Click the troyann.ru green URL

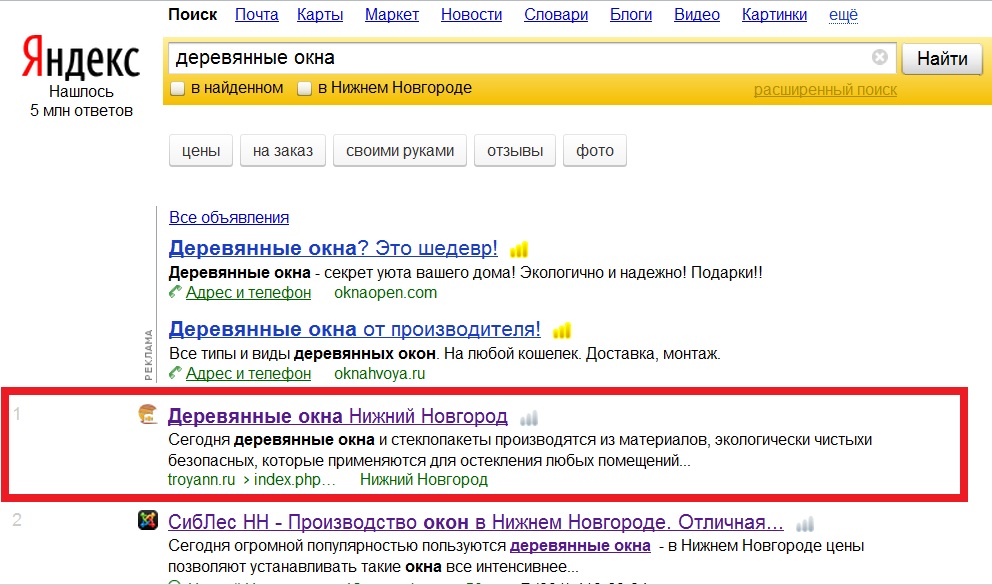click(x=201, y=479)
